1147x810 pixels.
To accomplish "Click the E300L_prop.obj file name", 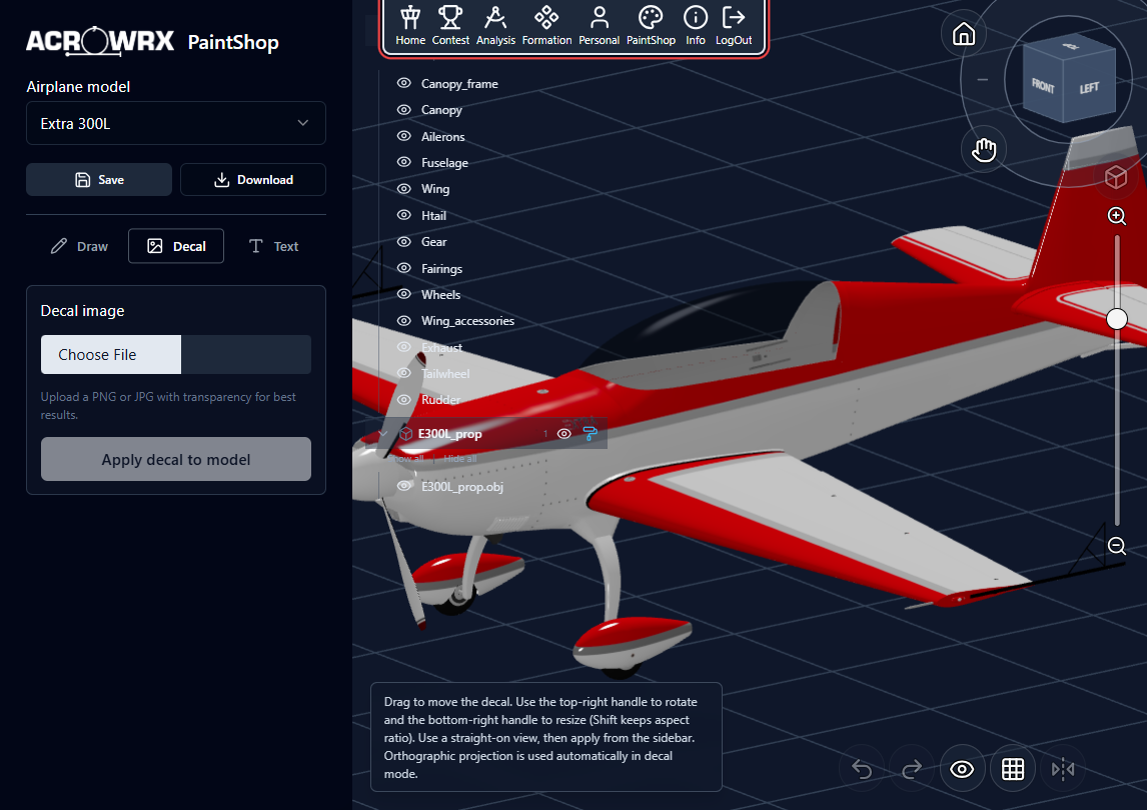I will tap(462, 487).
